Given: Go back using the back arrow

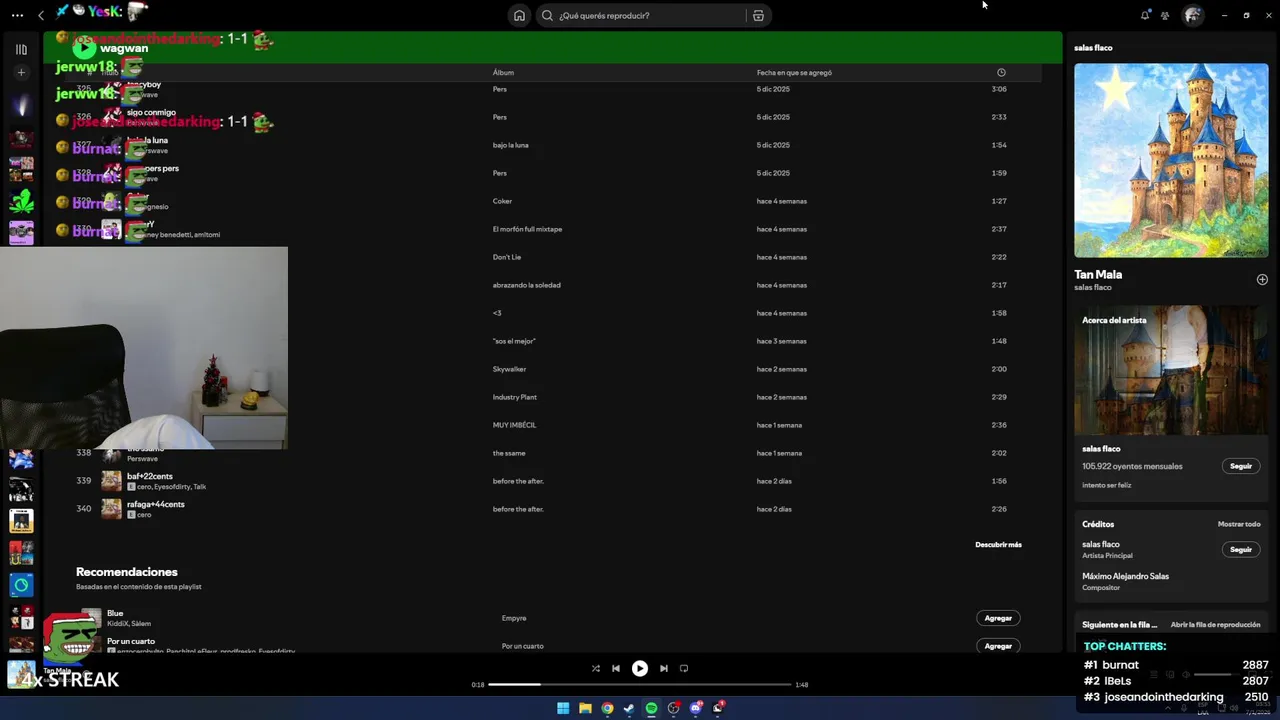Looking at the screenshot, I should pos(41,15).
